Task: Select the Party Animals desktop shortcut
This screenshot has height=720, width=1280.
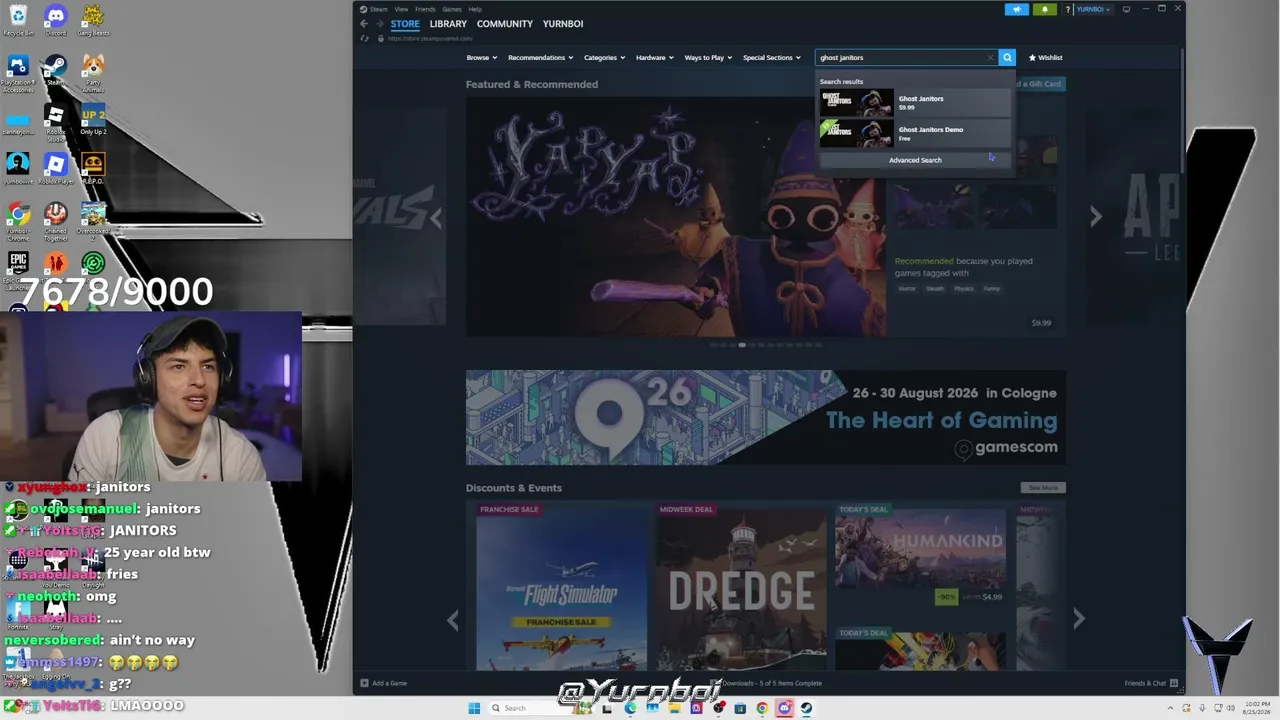Action: point(93,73)
